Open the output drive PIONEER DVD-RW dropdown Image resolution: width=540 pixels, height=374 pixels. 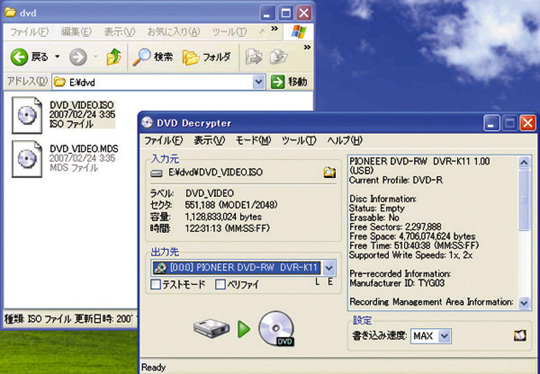pyautogui.click(x=329, y=268)
